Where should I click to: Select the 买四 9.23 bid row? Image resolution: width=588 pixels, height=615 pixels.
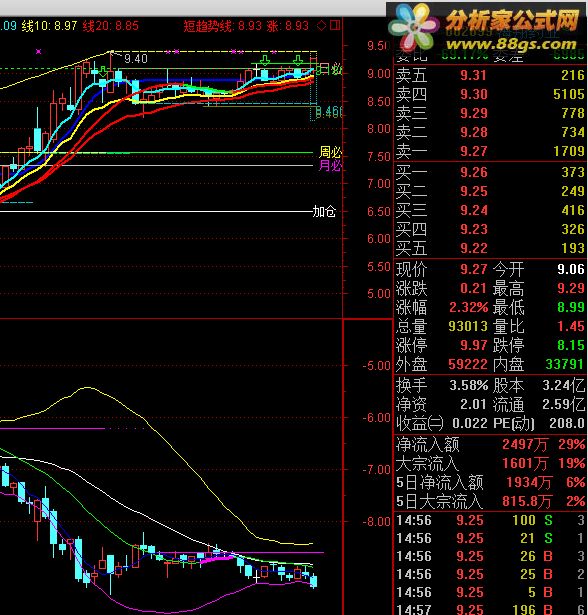pyautogui.click(x=490, y=229)
